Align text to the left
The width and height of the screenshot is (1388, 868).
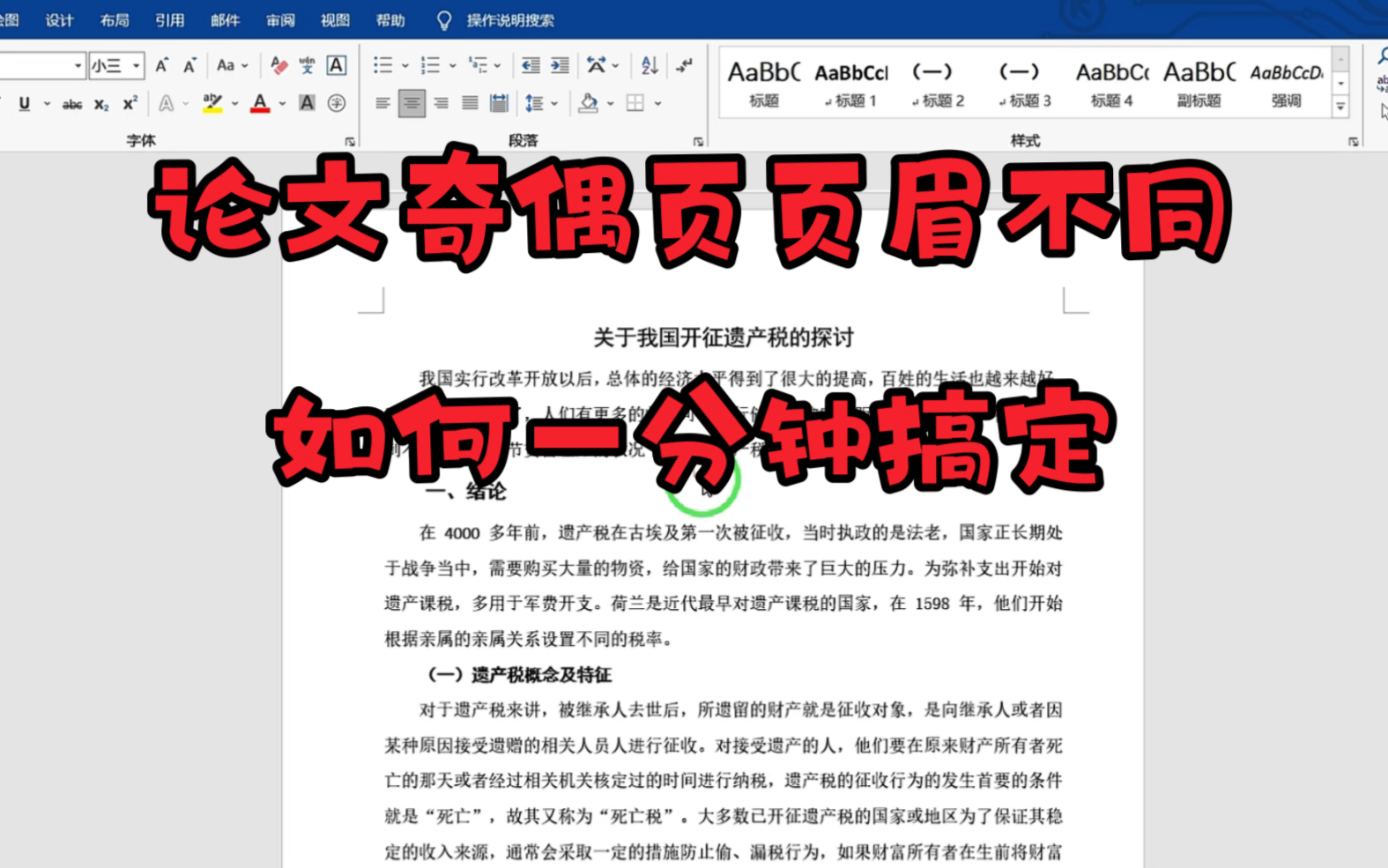[382, 103]
